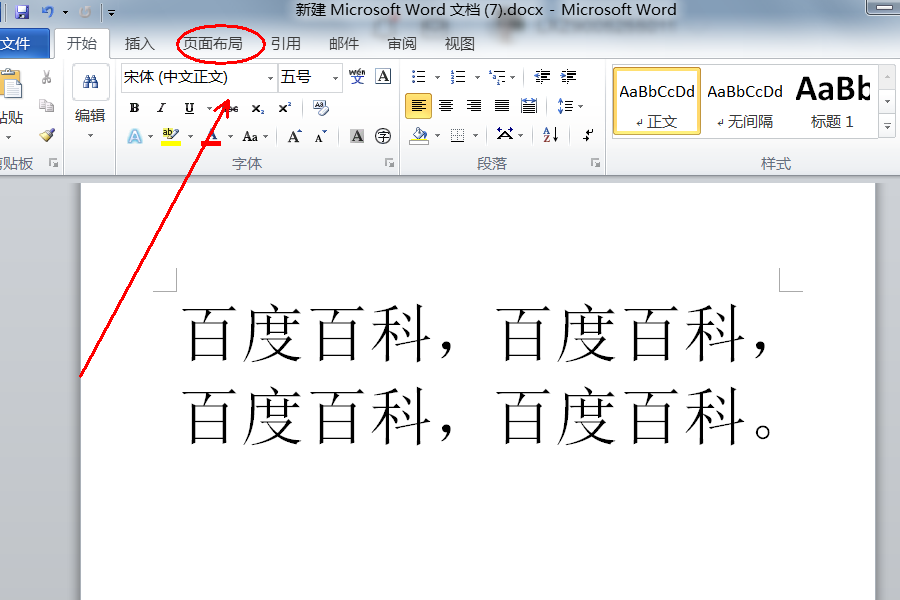Screen dimensions: 900x600
Task: Click the Sort A-Z icon
Action: click(x=550, y=136)
